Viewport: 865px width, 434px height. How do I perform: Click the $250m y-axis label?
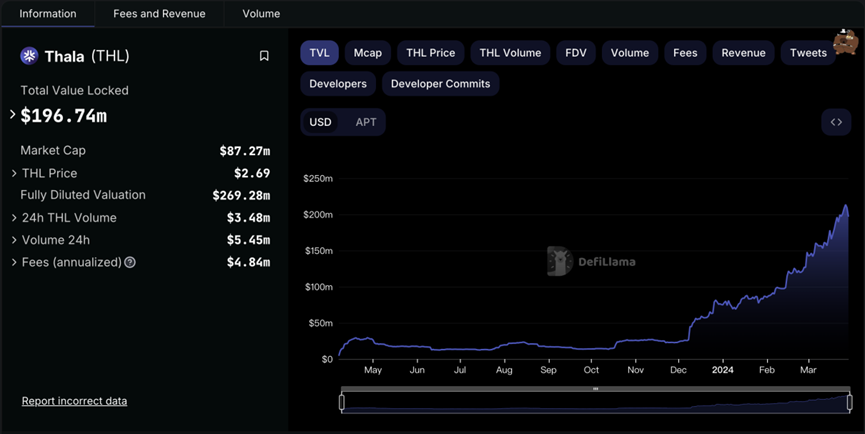318,179
